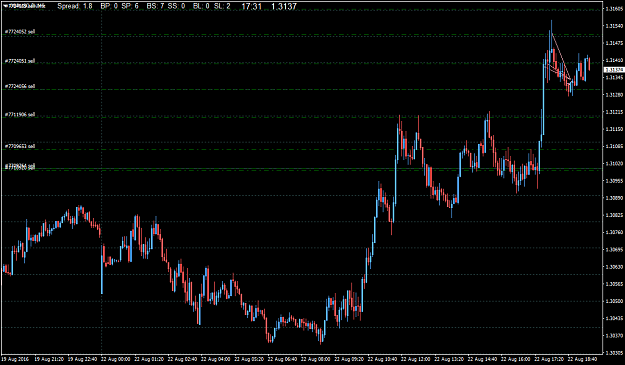Click the "SP: 6" counter
This screenshot has height=365, width=625.
(130, 6)
